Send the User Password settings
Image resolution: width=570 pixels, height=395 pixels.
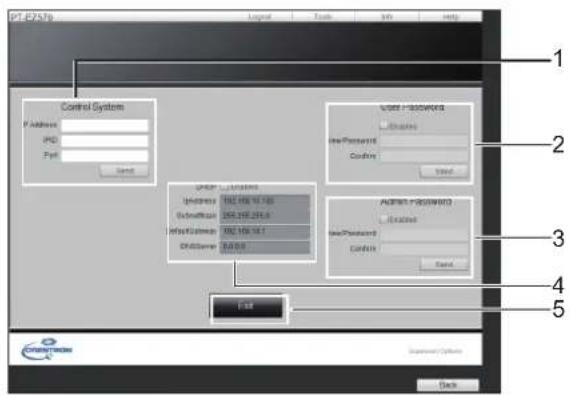tap(444, 172)
